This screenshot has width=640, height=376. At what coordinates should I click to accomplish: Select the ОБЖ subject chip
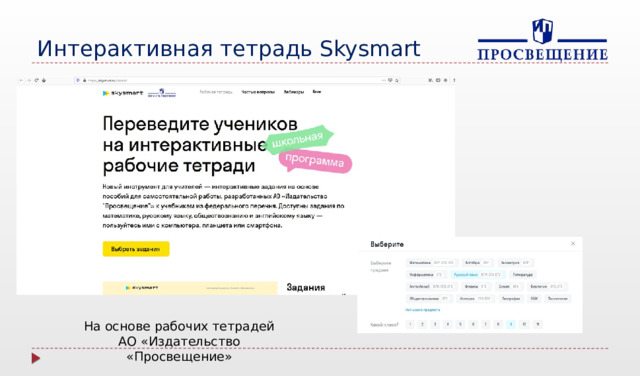[x=534, y=298]
